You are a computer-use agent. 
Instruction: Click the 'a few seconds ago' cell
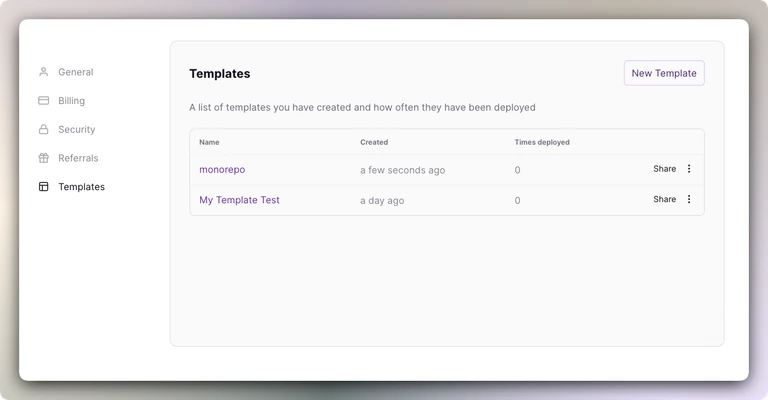(x=403, y=170)
